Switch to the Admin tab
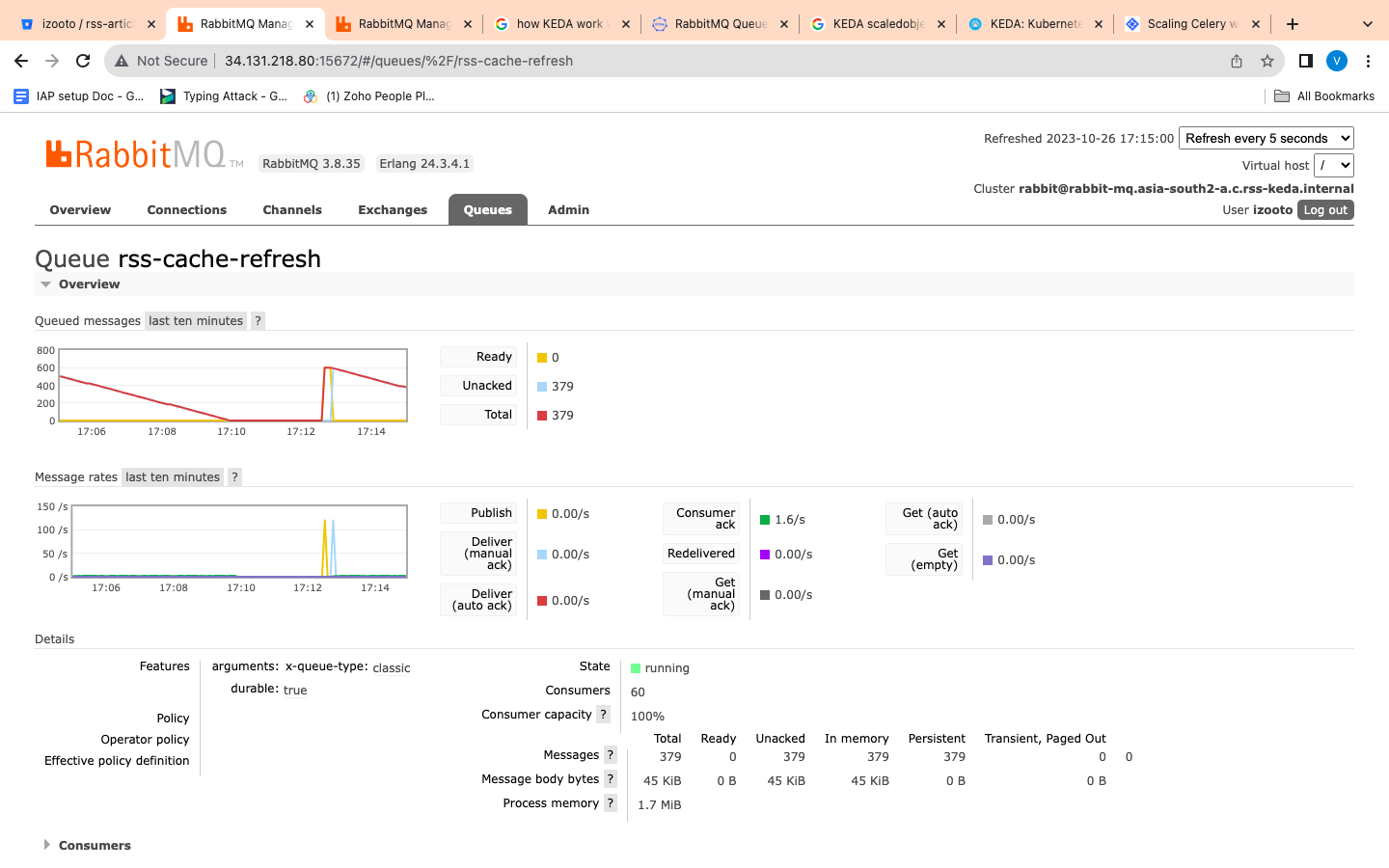Viewport: 1389px width, 868px height. [x=568, y=209]
